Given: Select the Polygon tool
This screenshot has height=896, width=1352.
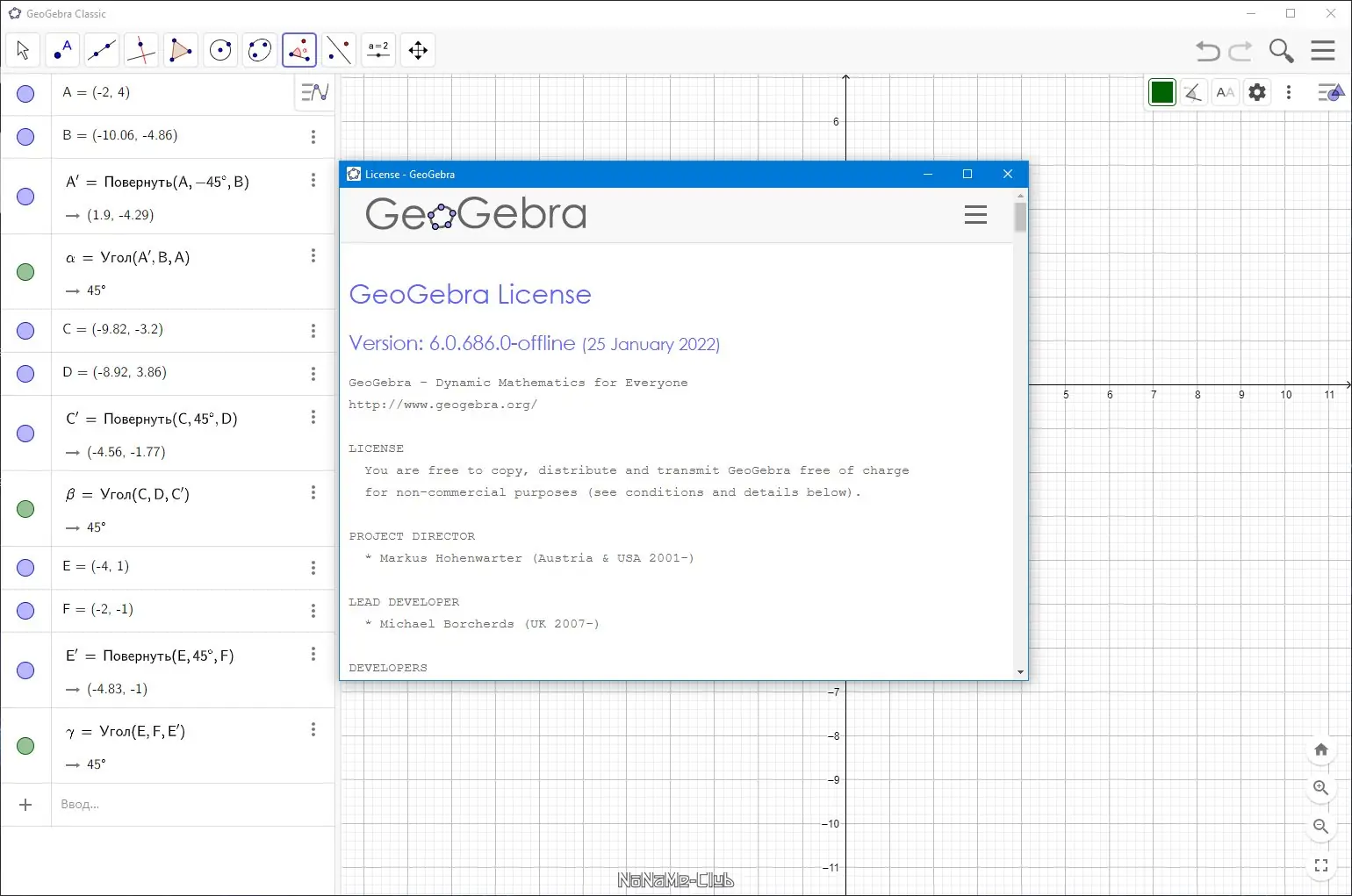Looking at the screenshot, I should (x=181, y=50).
